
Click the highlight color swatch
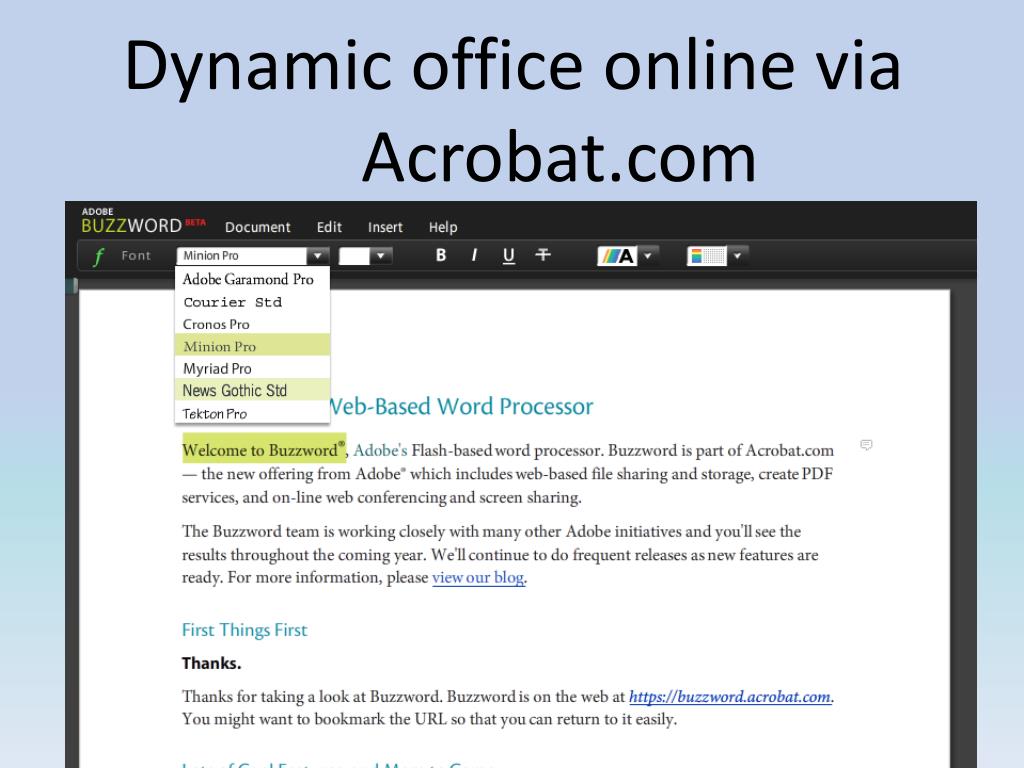click(x=707, y=256)
